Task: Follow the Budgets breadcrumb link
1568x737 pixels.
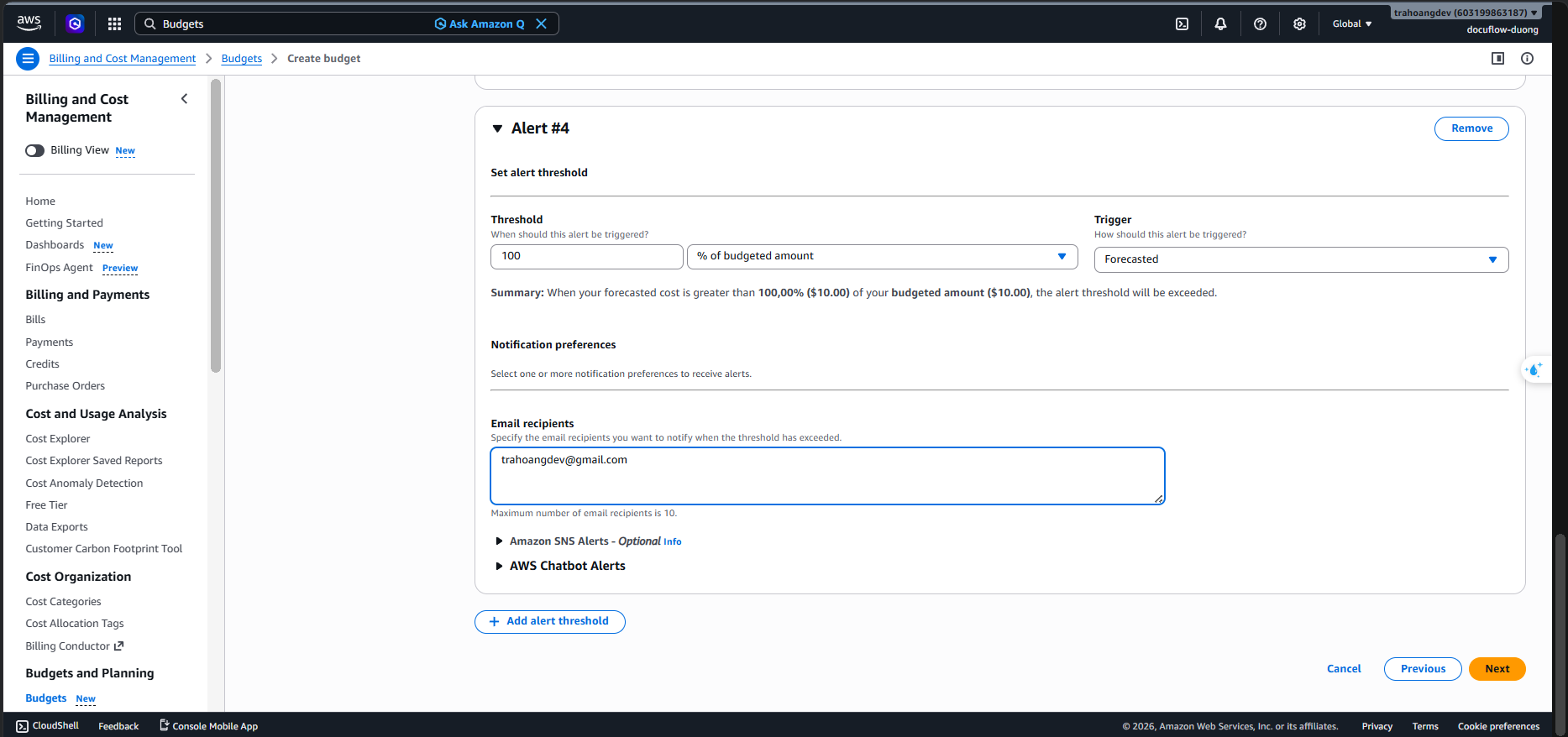Action: click(242, 59)
